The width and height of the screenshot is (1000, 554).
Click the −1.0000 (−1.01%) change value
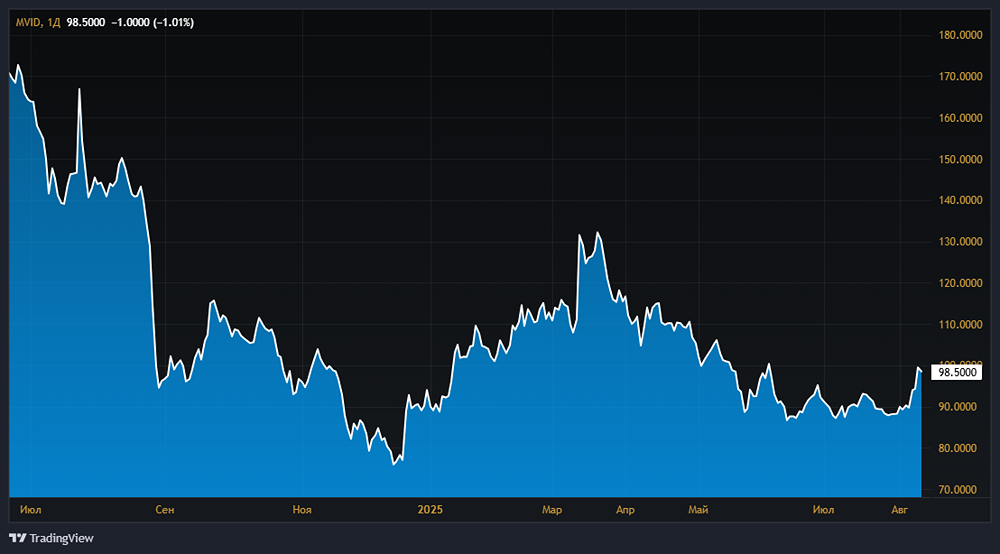(152, 22)
